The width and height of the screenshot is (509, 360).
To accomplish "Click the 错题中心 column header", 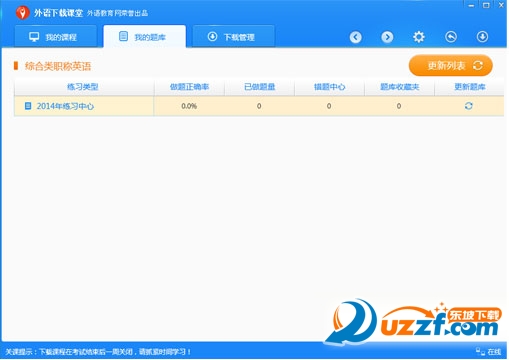I will point(330,87).
